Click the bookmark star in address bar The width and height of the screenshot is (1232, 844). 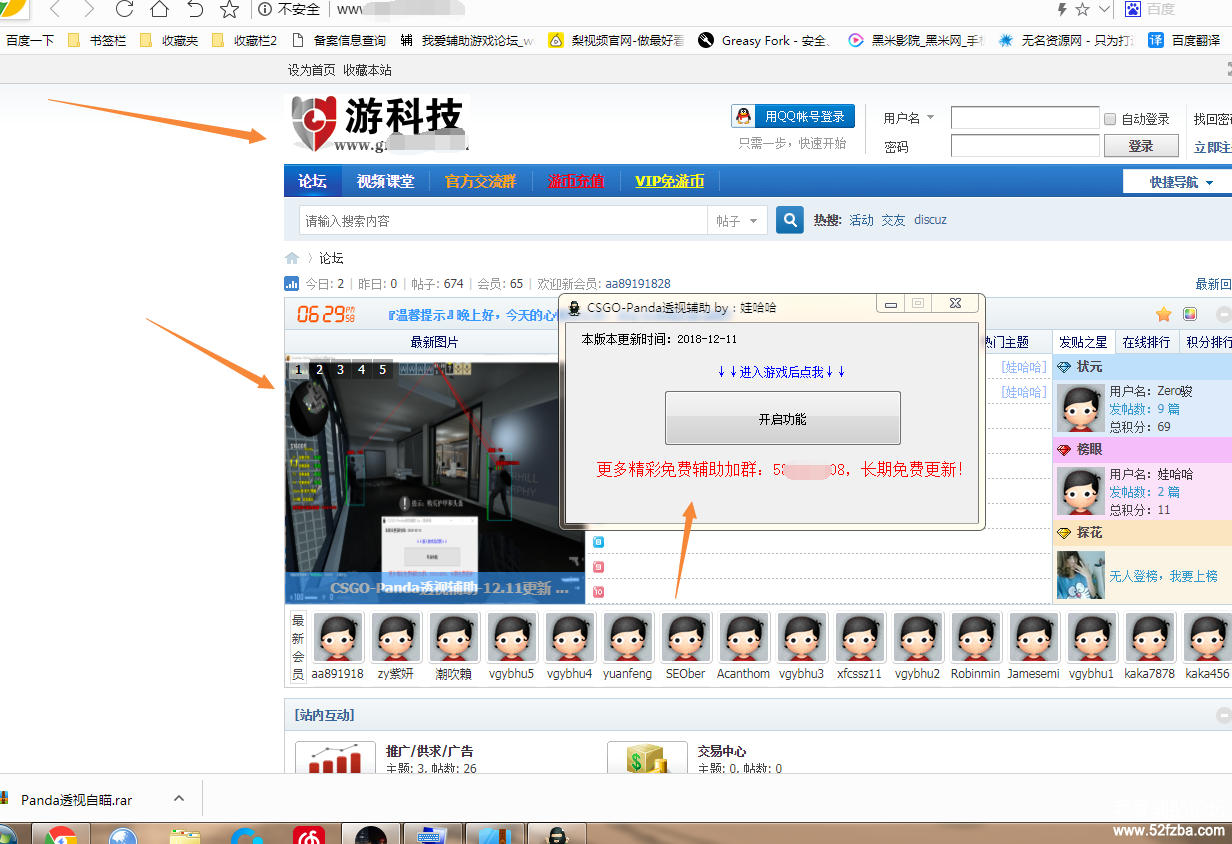pos(1082,10)
